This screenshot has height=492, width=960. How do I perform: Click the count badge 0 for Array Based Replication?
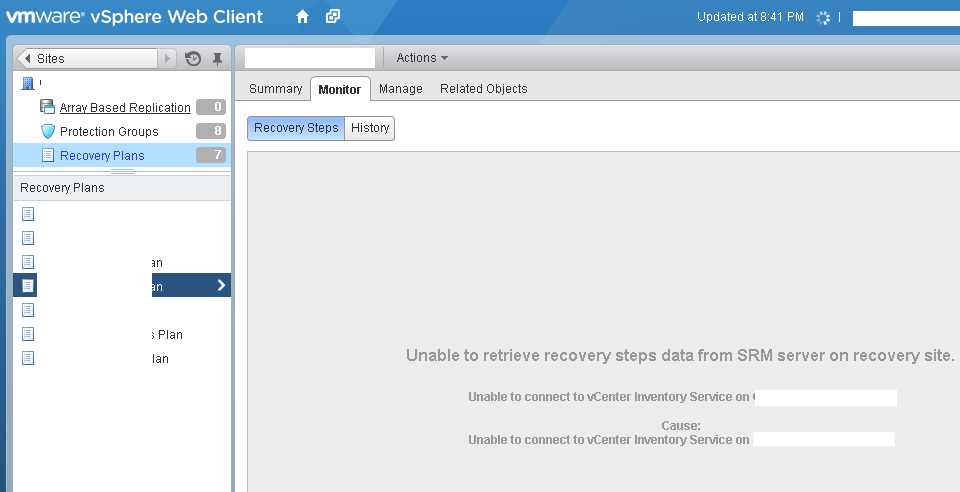tap(211, 107)
